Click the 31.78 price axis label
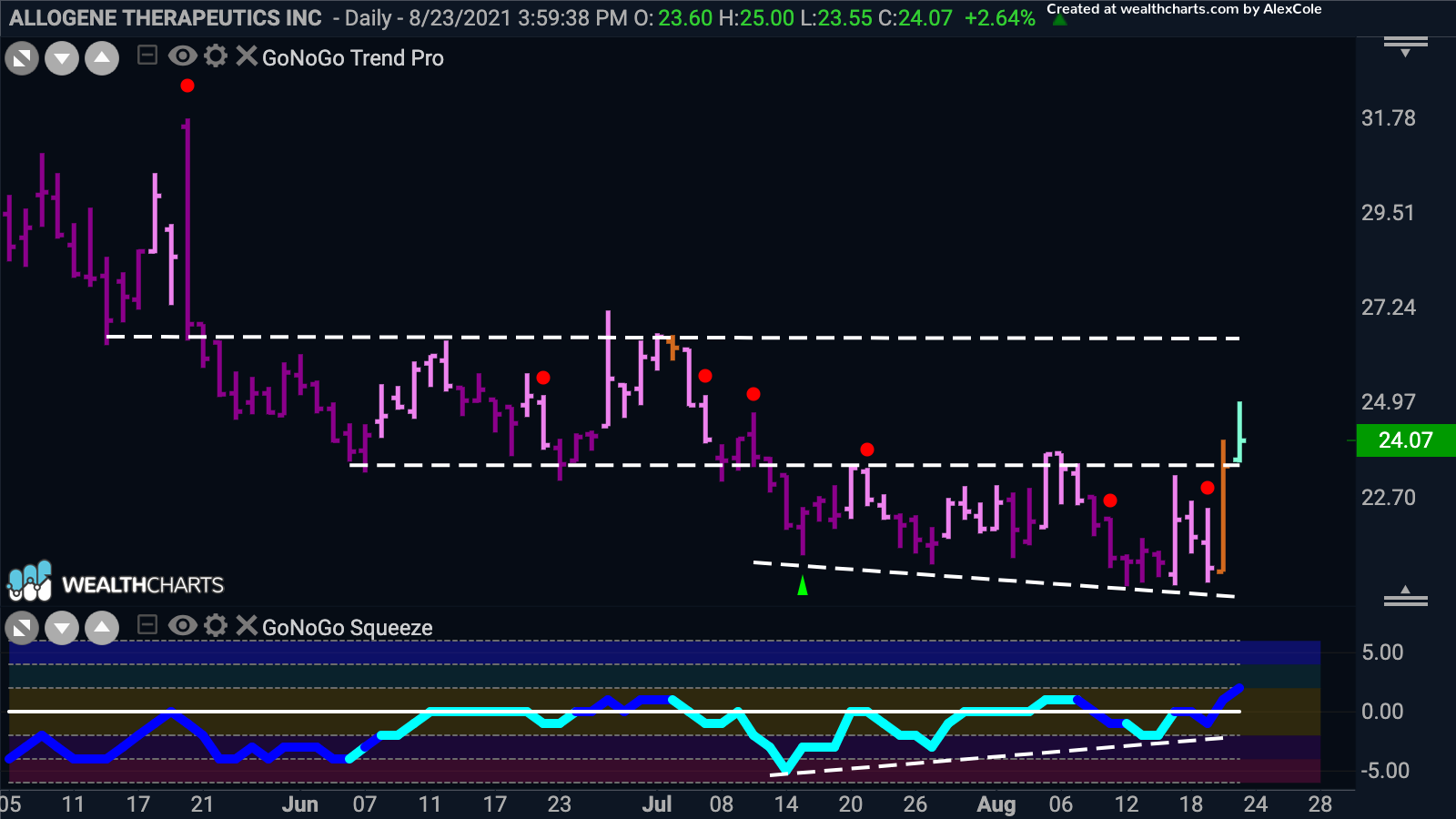The width and height of the screenshot is (1456, 819). (x=1389, y=118)
